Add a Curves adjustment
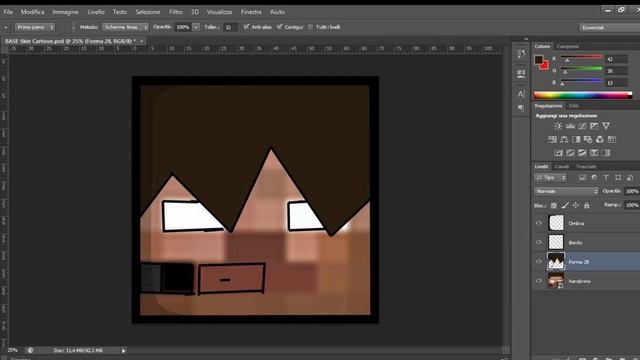The width and height of the screenshot is (640, 360). click(x=582, y=126)
